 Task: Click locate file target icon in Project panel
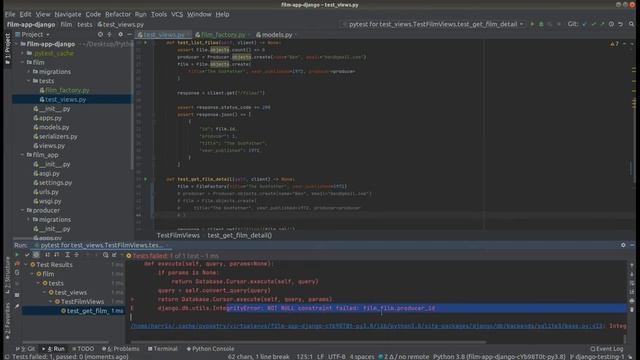pyautogui.click(x=100, y=35)
